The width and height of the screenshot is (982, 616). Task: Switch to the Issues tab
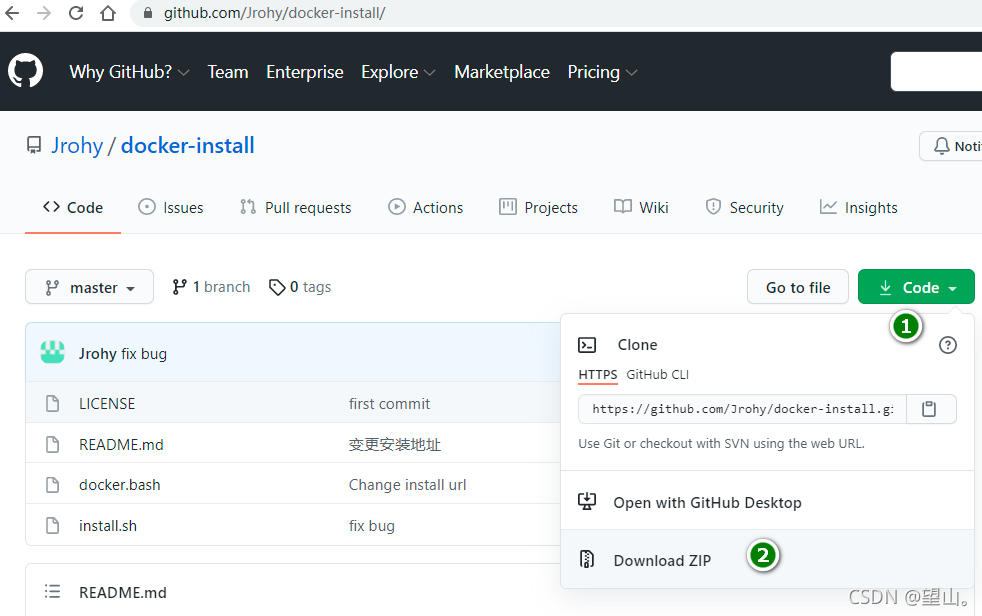pyautogui.click(x=171, y=208)
